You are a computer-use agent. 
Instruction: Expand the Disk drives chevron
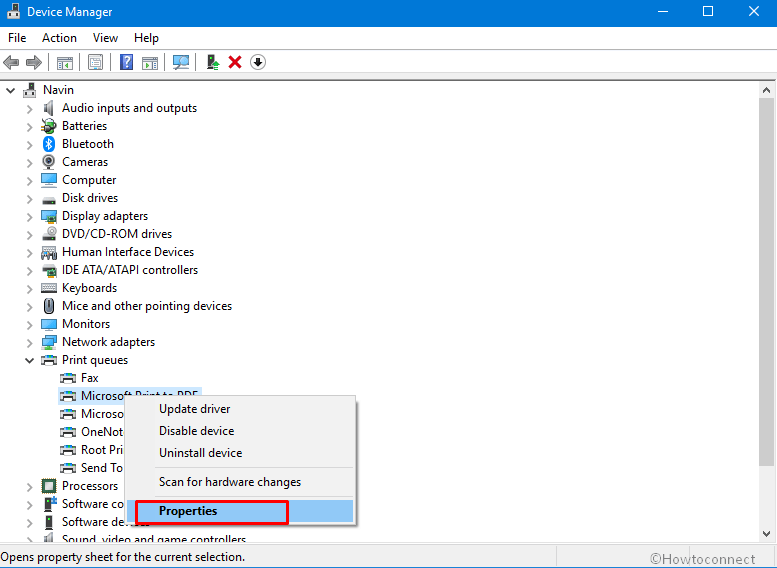pyautogui.click(x=30, y=199)
